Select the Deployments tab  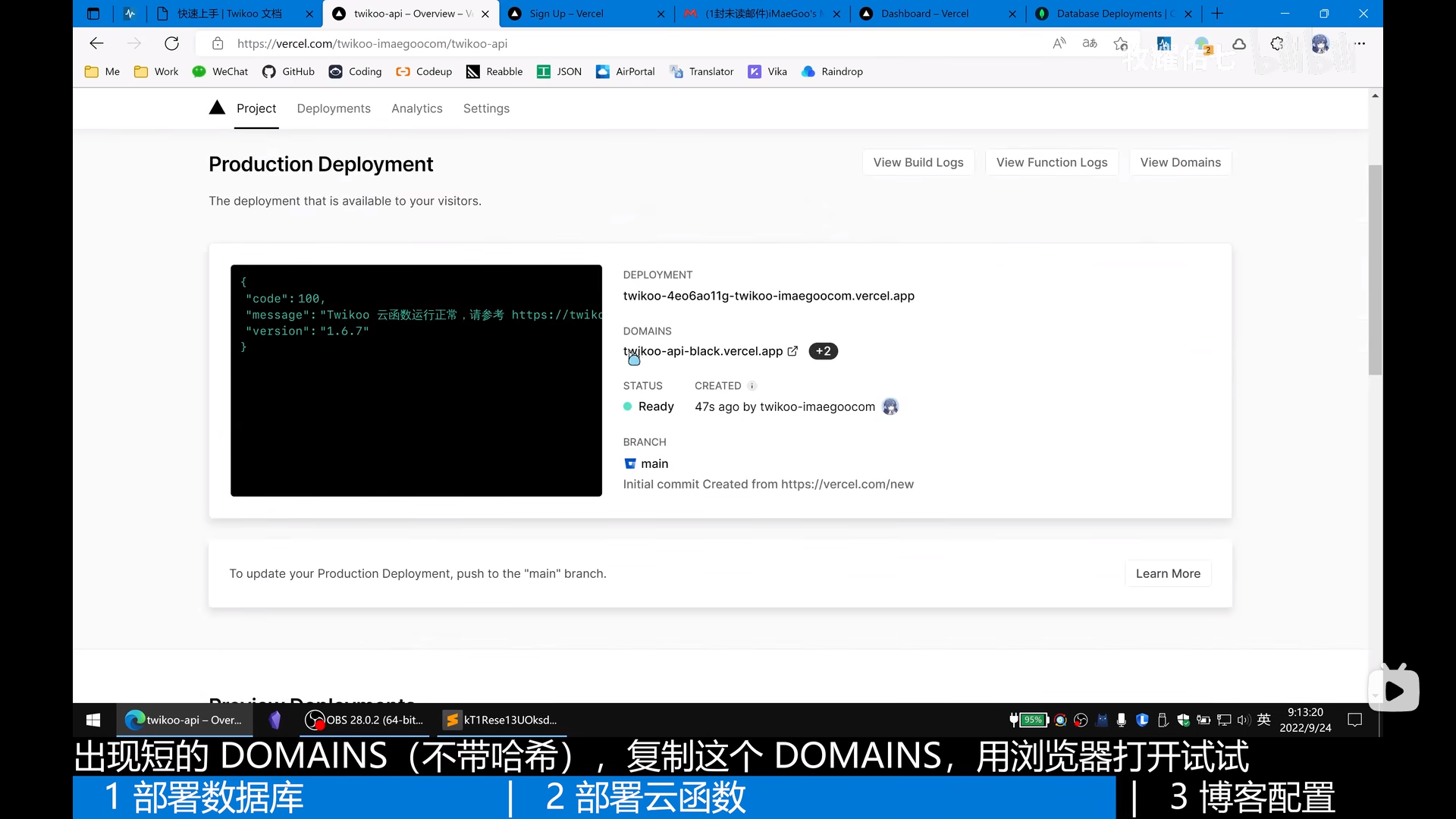pyautogui.click(x=334, y=108)
